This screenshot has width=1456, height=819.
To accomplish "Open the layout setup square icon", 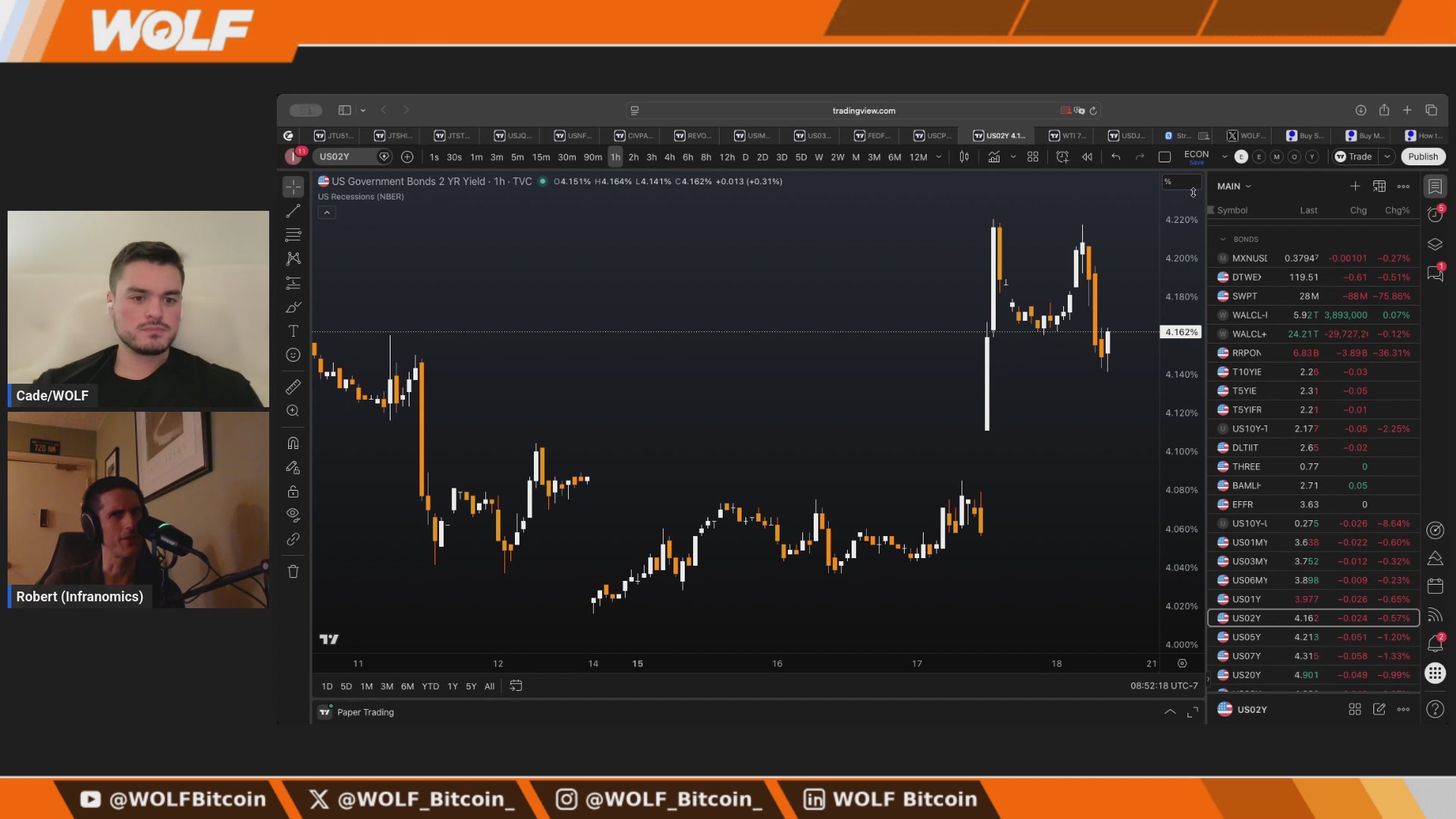I will click(1165, 157).
